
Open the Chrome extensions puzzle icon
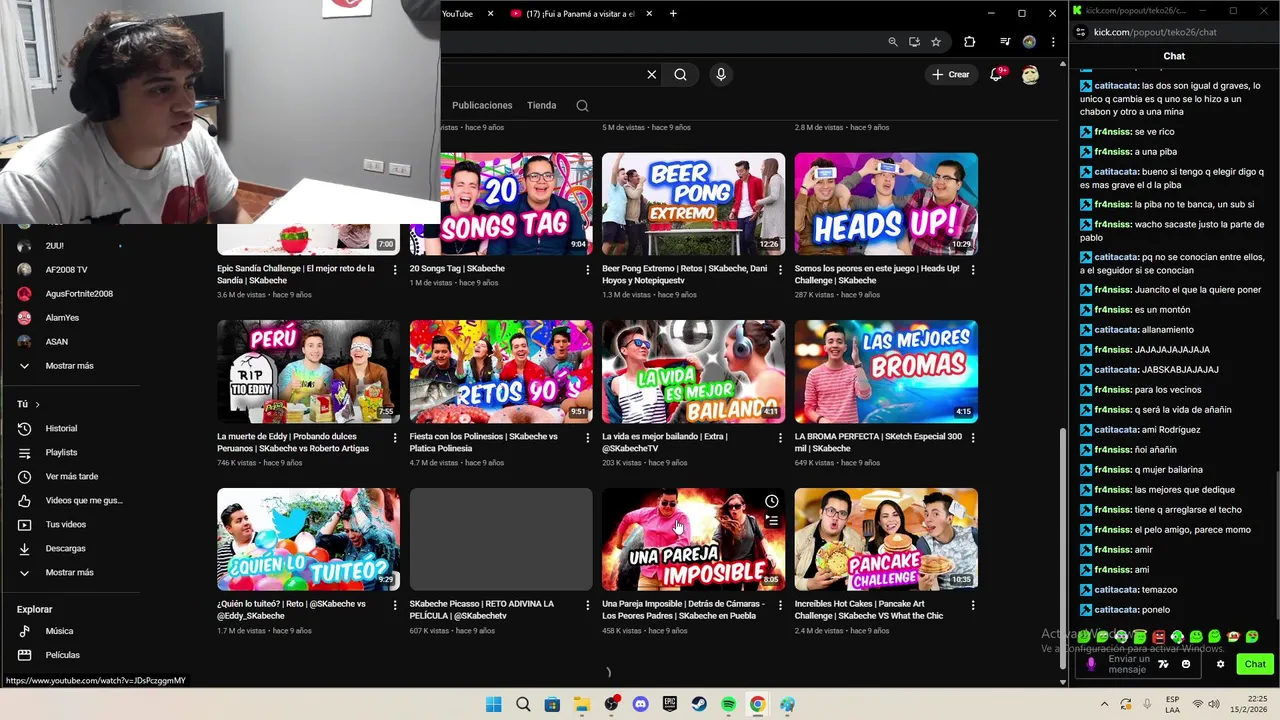(x=969, y=42)
